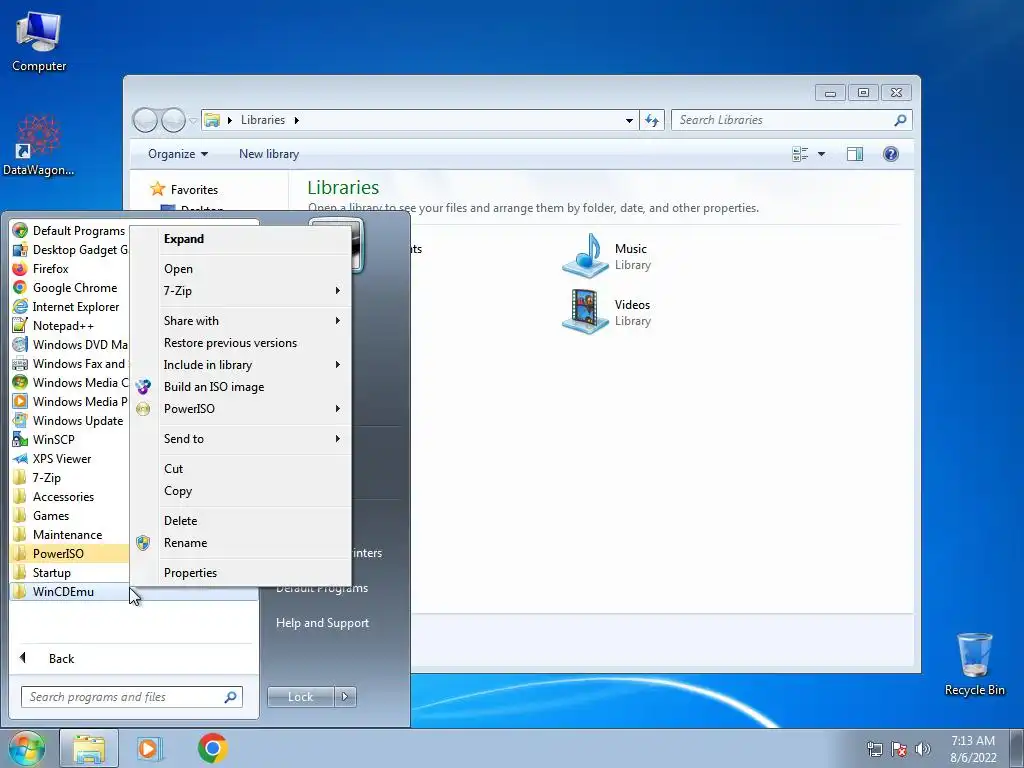Open the Recycle Bin icon
The width and height of the screenshot is (1024, 768).
click(x=974, y=664)
